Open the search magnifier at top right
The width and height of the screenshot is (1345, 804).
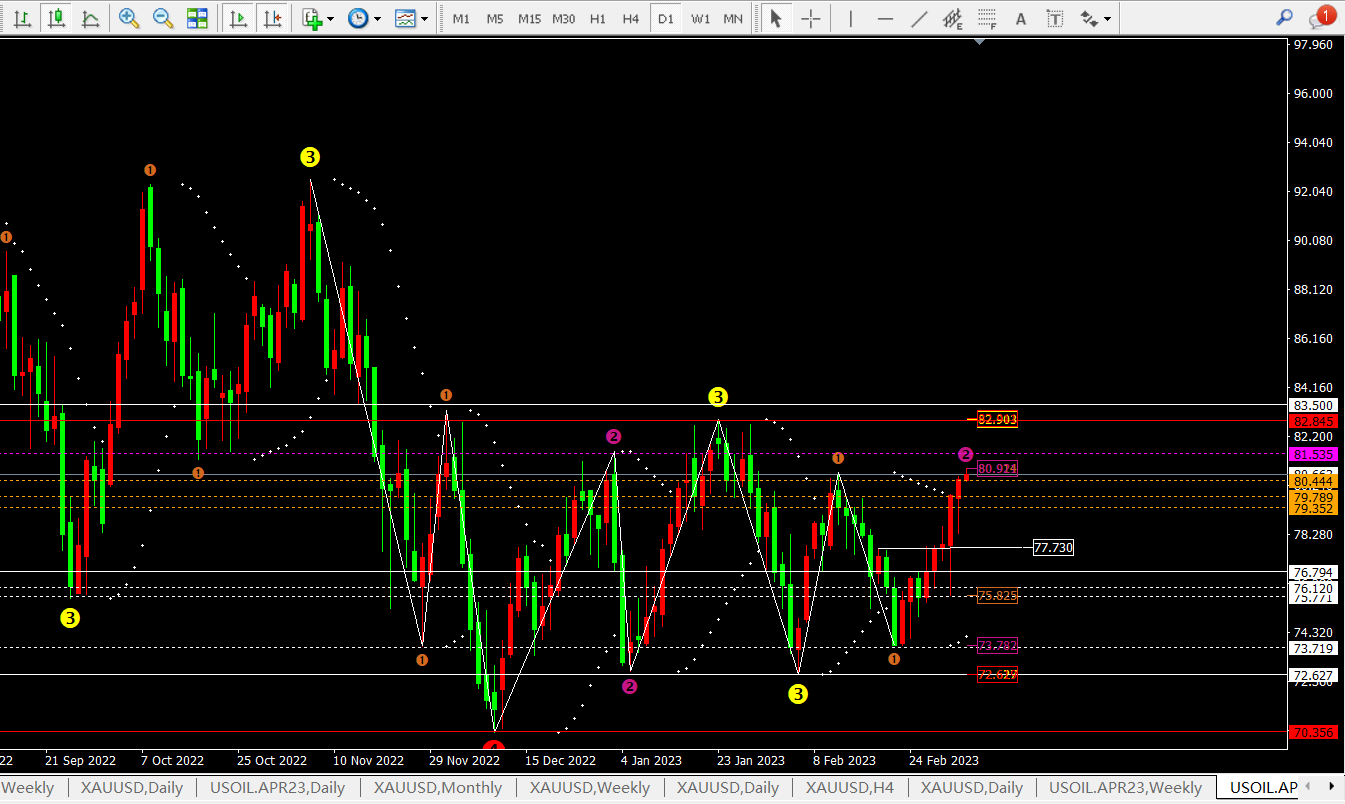(x=1285, y=18)
